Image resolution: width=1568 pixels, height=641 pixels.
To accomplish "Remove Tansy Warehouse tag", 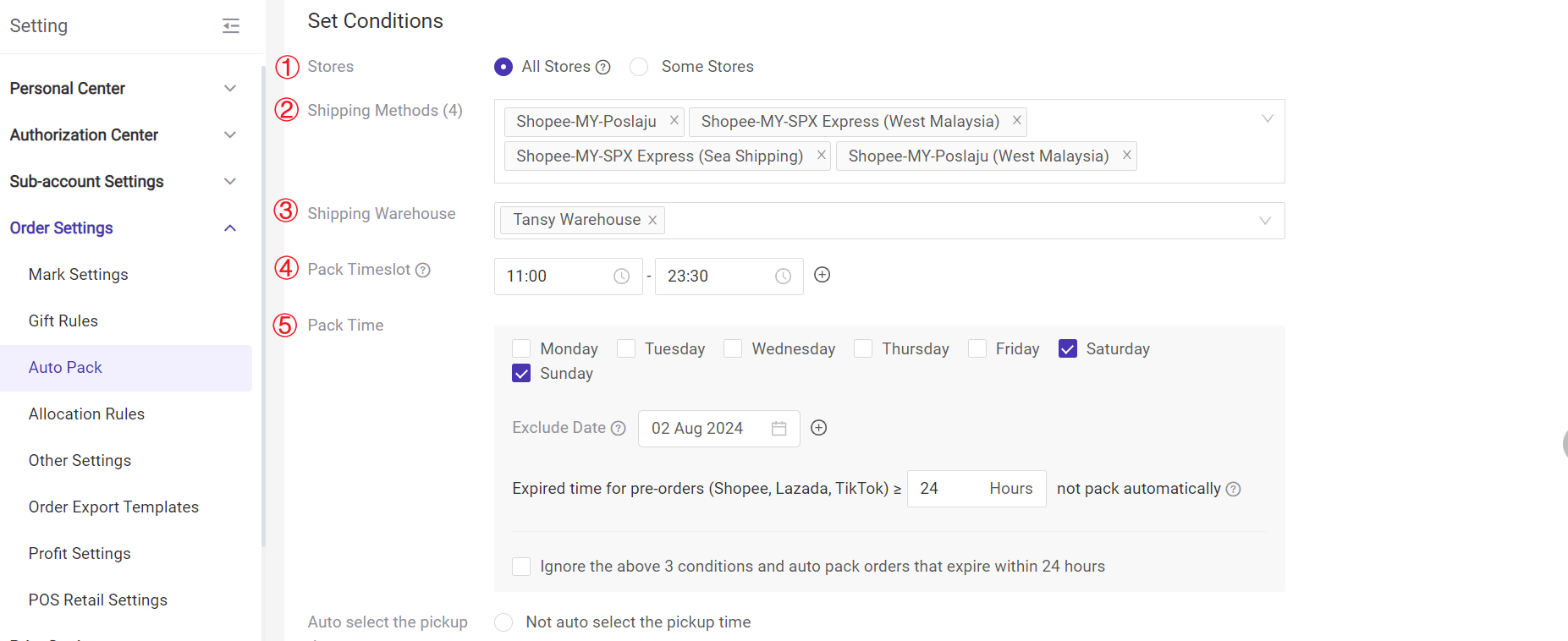I will point(652,220).
